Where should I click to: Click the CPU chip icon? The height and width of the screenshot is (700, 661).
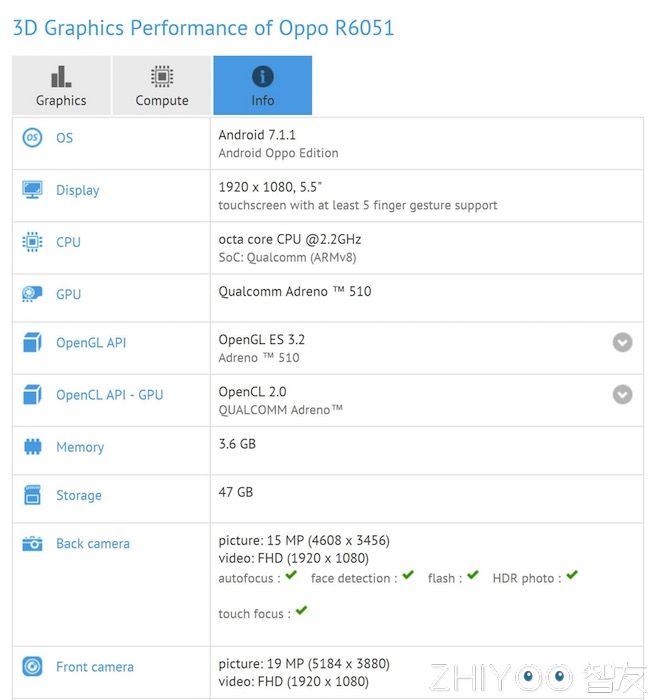(x=33, y=242)
